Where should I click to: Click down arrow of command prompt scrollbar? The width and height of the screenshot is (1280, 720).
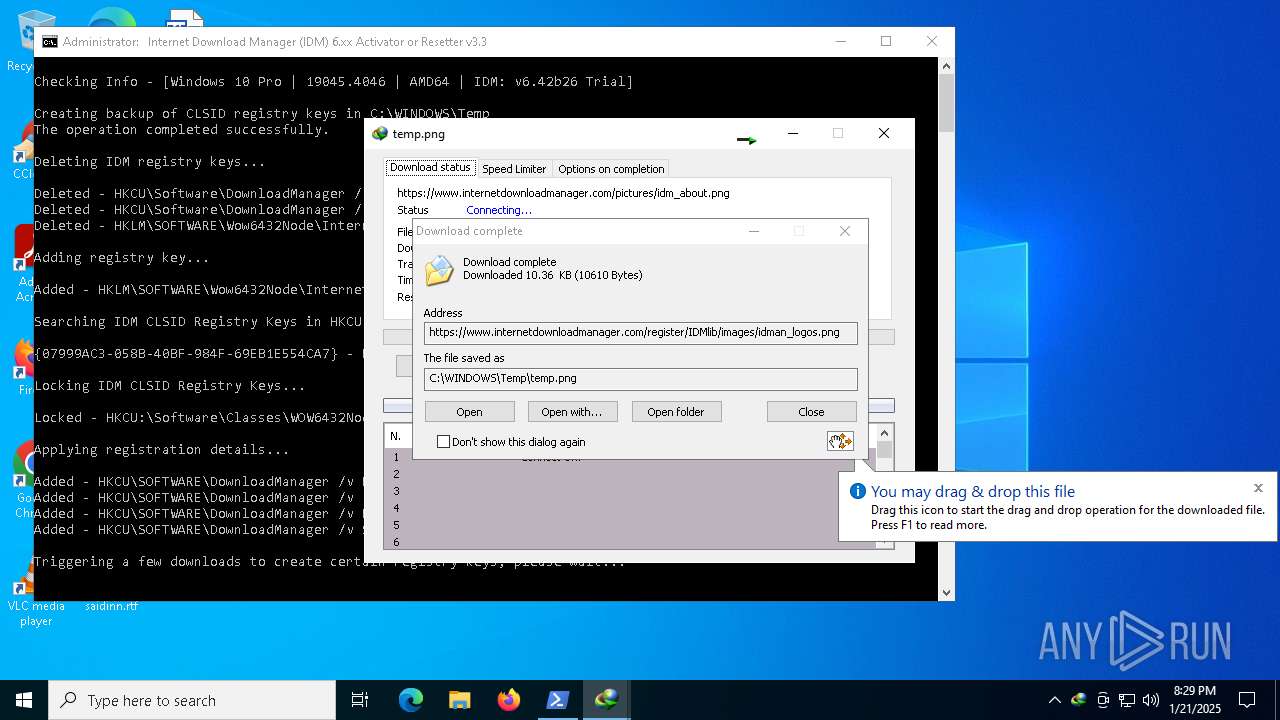[x=946, y=592]
